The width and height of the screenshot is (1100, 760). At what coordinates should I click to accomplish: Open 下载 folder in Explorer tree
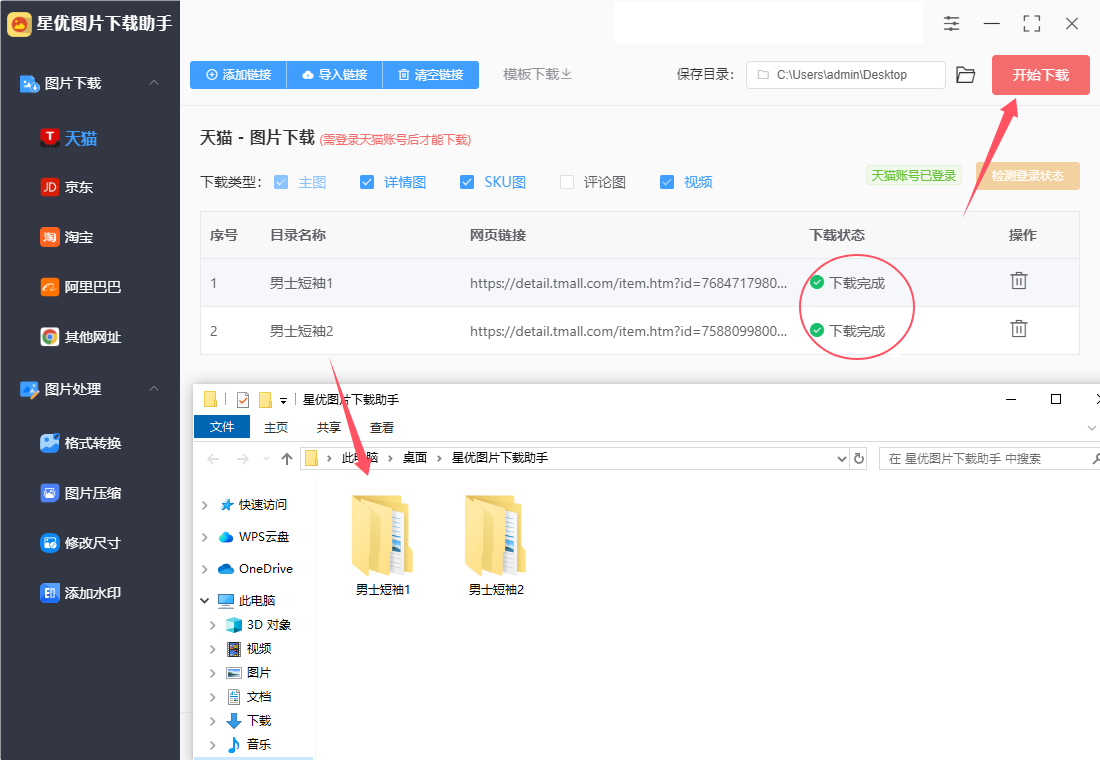248,721
